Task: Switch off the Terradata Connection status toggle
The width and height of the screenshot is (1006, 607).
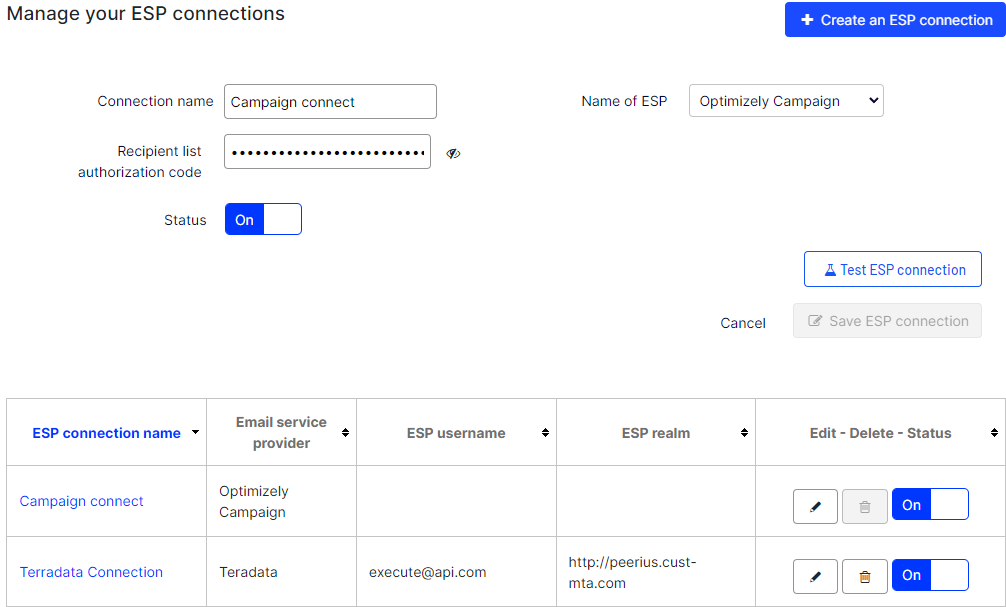Action: 930,575
